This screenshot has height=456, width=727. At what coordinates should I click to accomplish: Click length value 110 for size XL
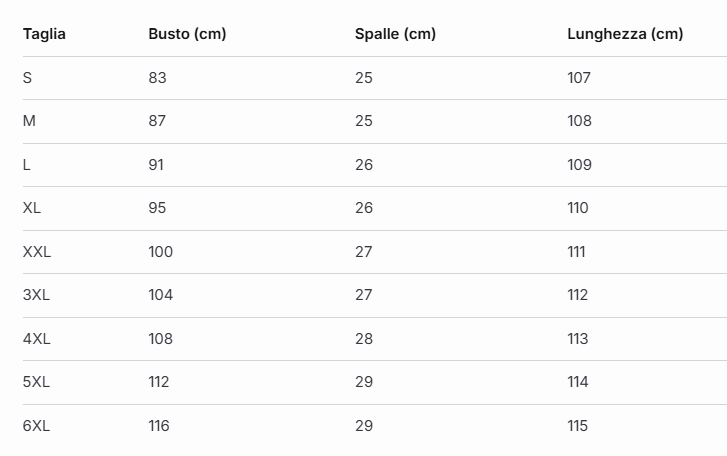(x=578, y=208)
